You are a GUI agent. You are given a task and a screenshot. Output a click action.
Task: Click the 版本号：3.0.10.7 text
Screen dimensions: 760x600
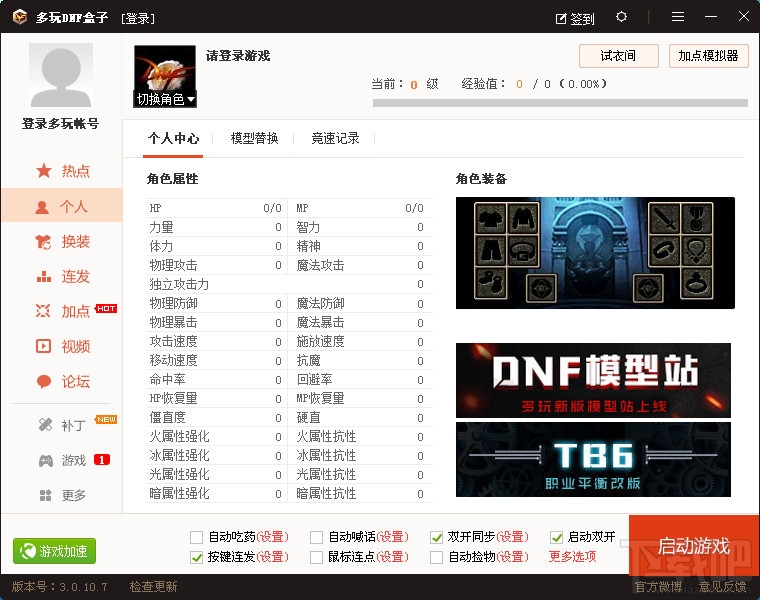(60, 587)
